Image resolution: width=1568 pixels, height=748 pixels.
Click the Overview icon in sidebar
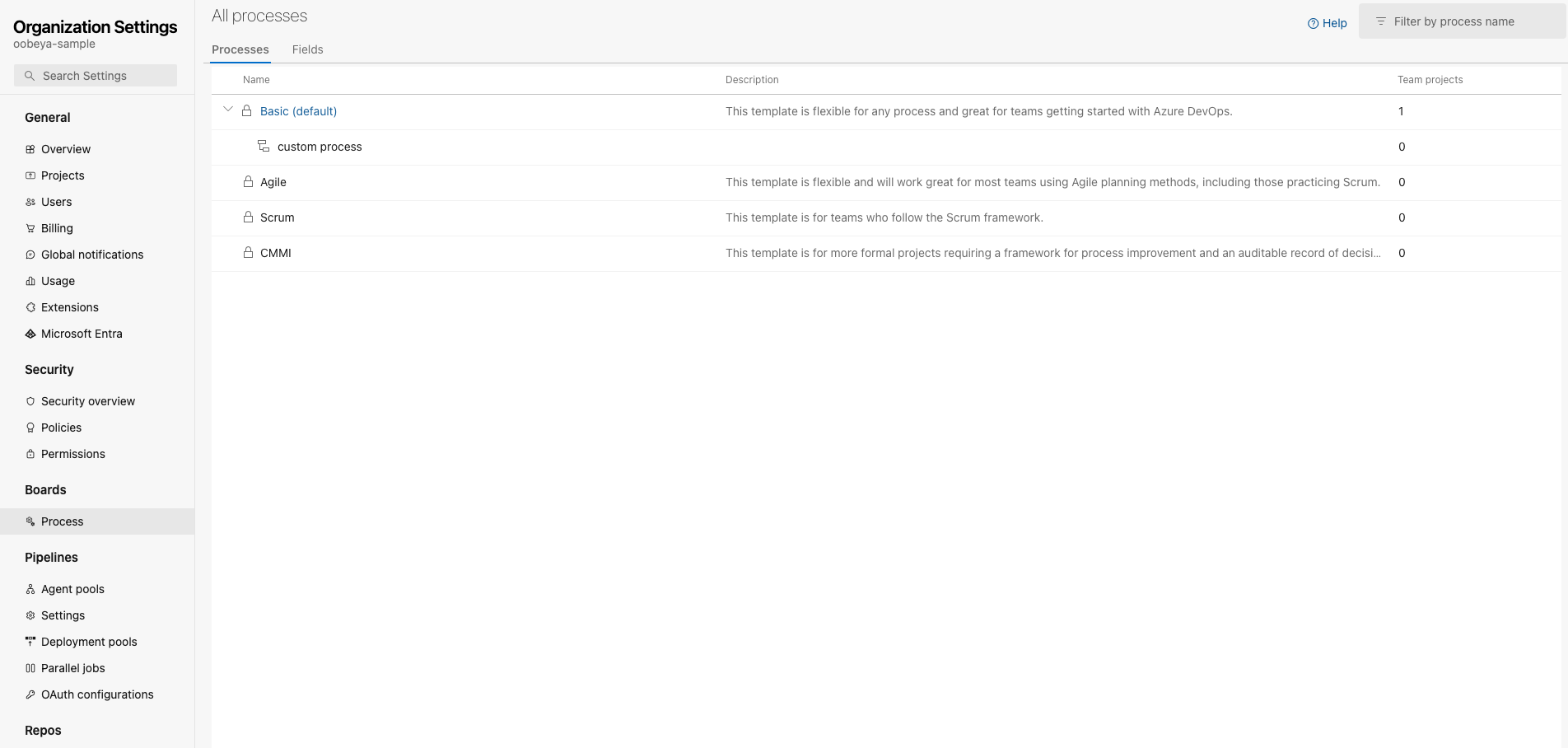pyautogui.click(x=30, y=149)
